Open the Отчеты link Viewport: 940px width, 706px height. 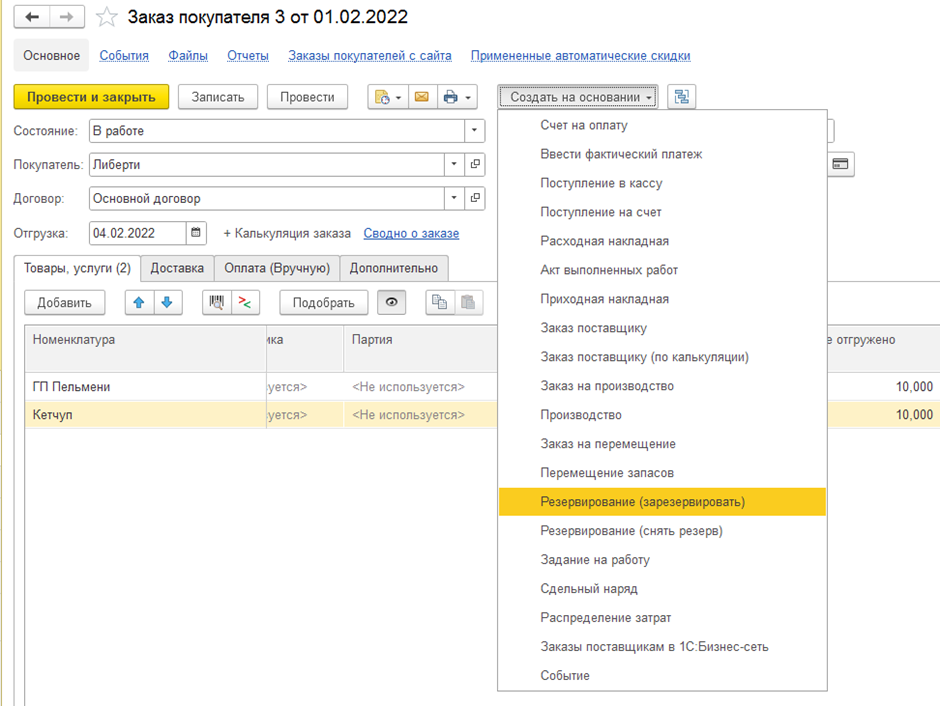248,56
